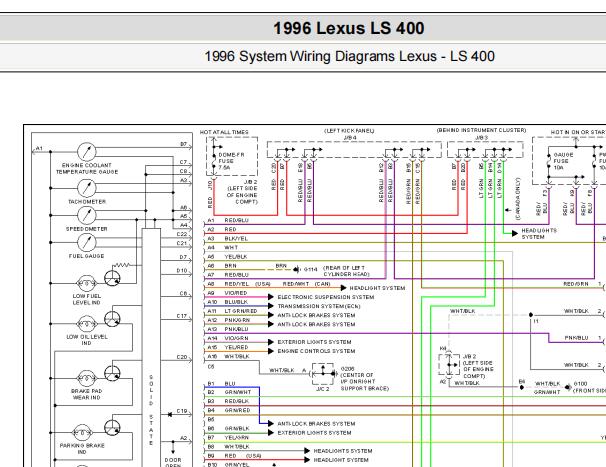Viewport: 606px width, 467px height.
Task: Select "HEADLIGHT SYSTEM" on the RED/YEL row
Action: click(x=377, y=288)
